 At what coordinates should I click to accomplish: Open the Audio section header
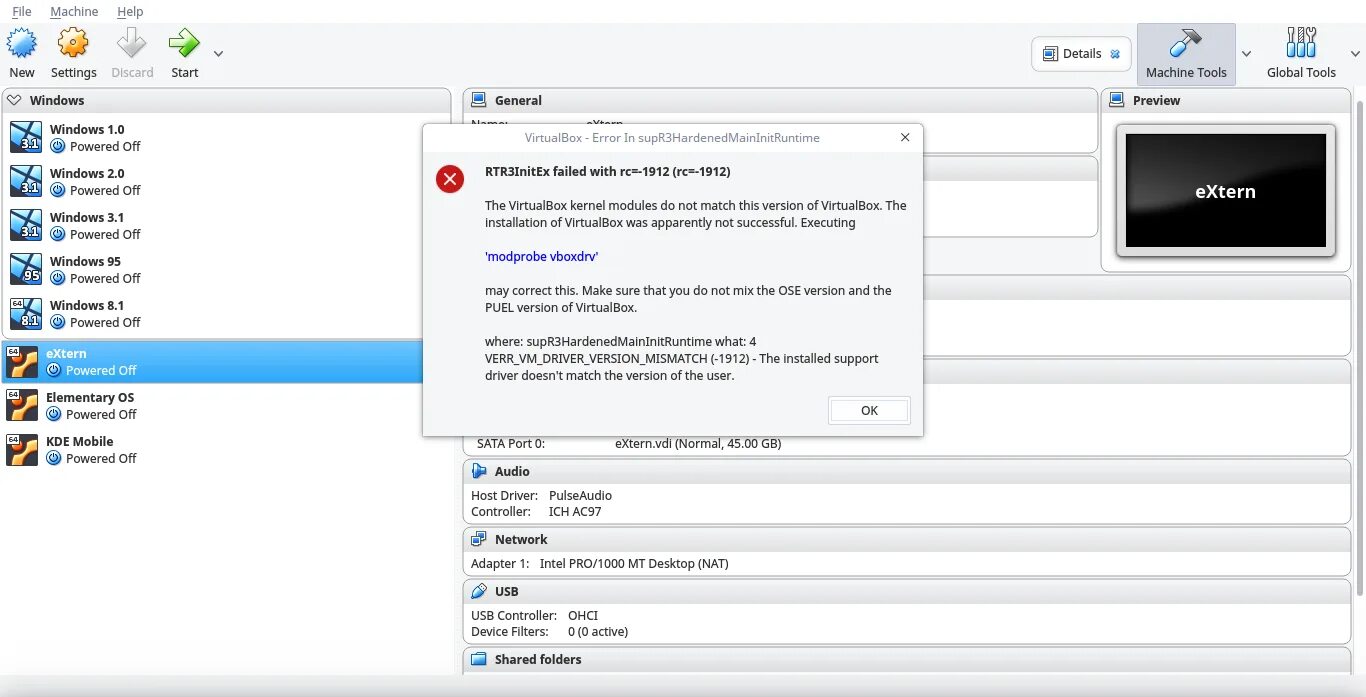[906, 471]
